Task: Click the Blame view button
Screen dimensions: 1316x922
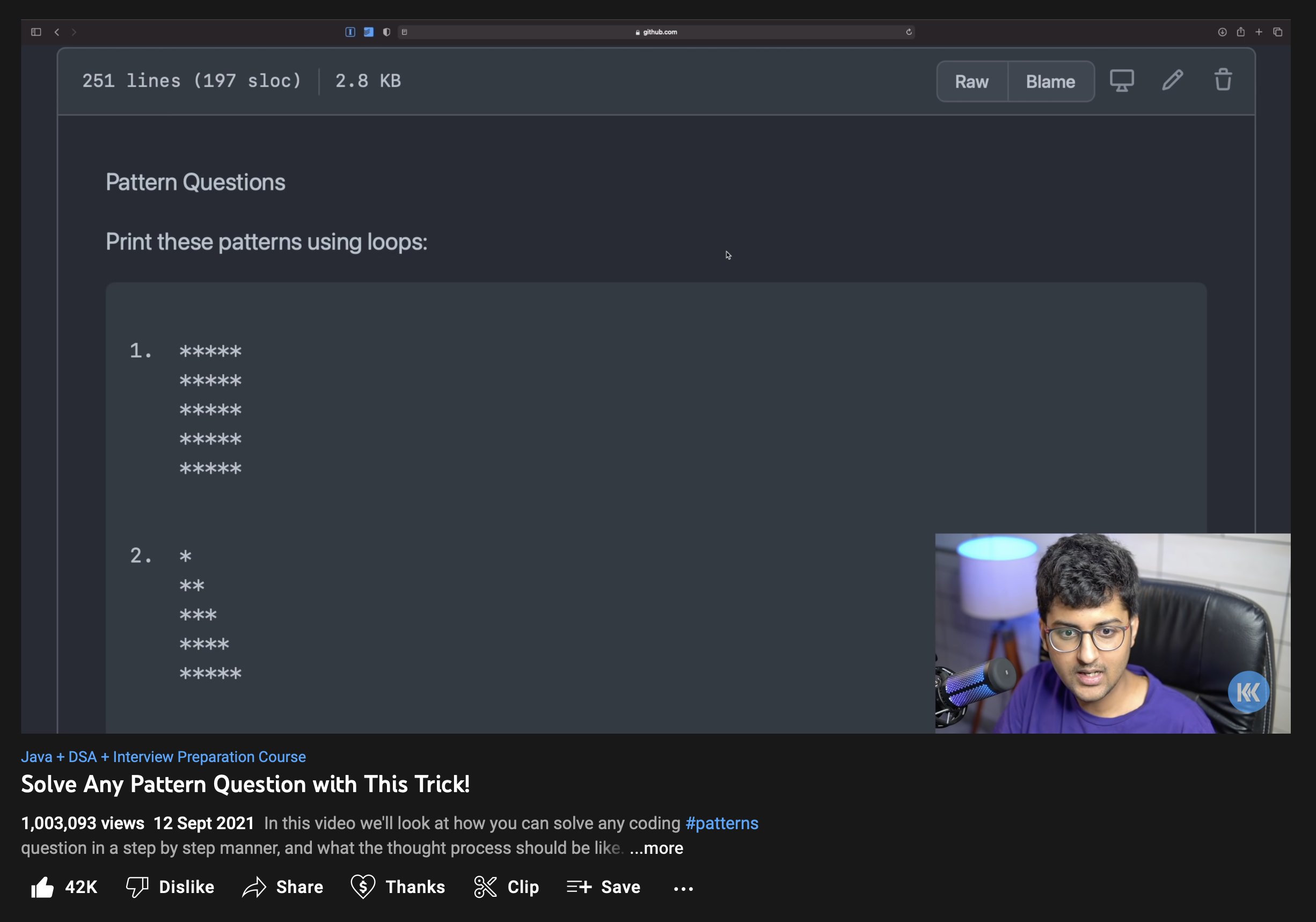Action: [x=1050, y=82]
